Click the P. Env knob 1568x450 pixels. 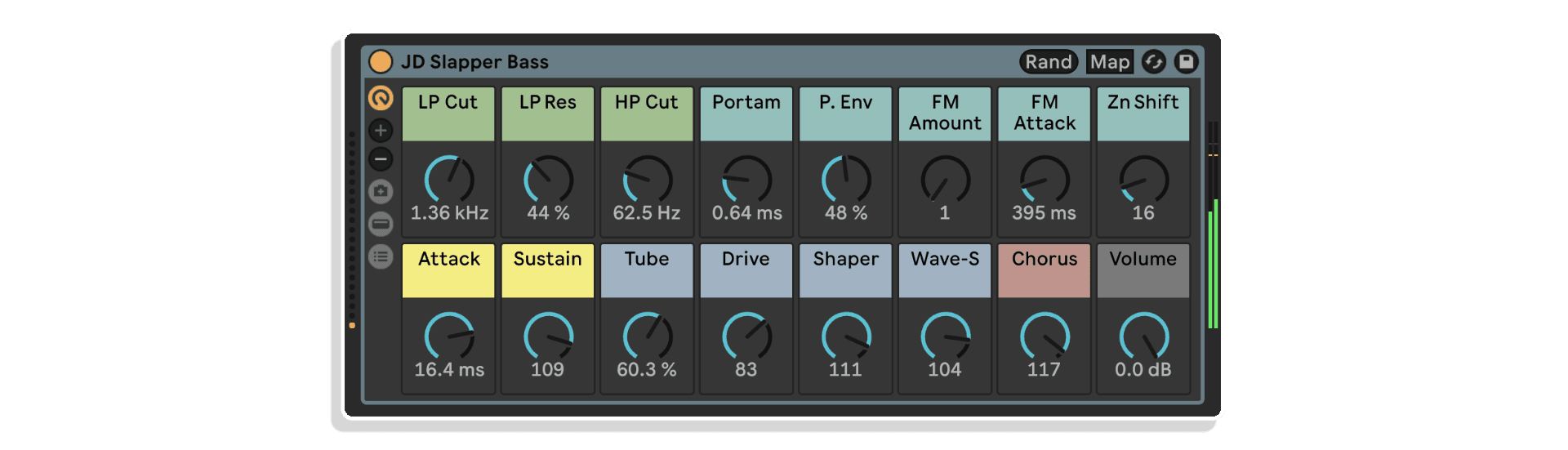point(846,180)
